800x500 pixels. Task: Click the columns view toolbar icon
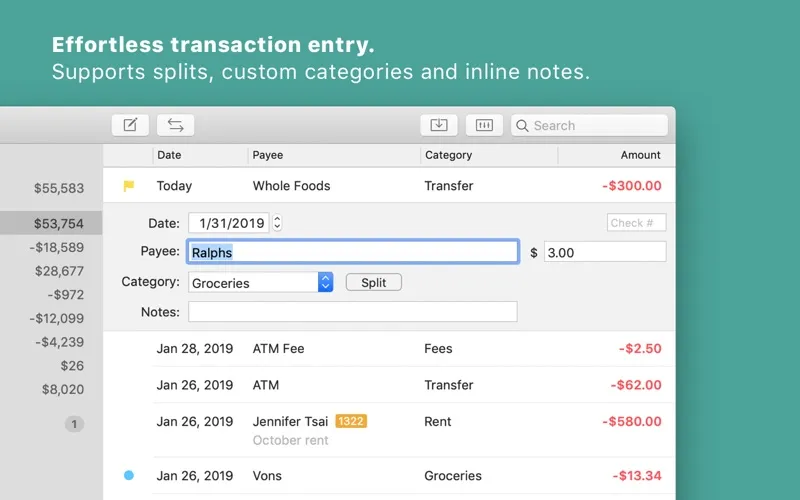[x=484, y=125]
